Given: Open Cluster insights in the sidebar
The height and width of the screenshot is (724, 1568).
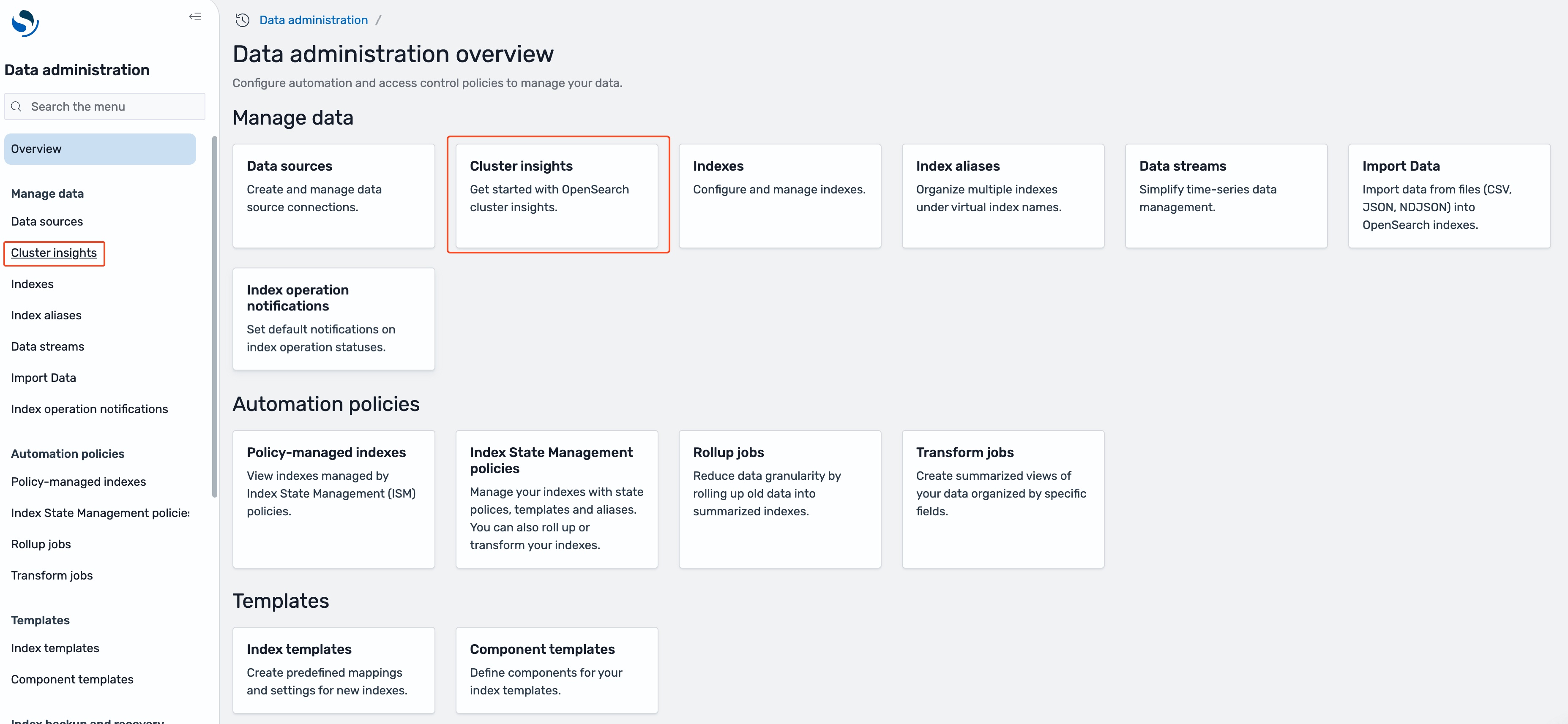Looking at the screenshot, I should click(54, 253).
